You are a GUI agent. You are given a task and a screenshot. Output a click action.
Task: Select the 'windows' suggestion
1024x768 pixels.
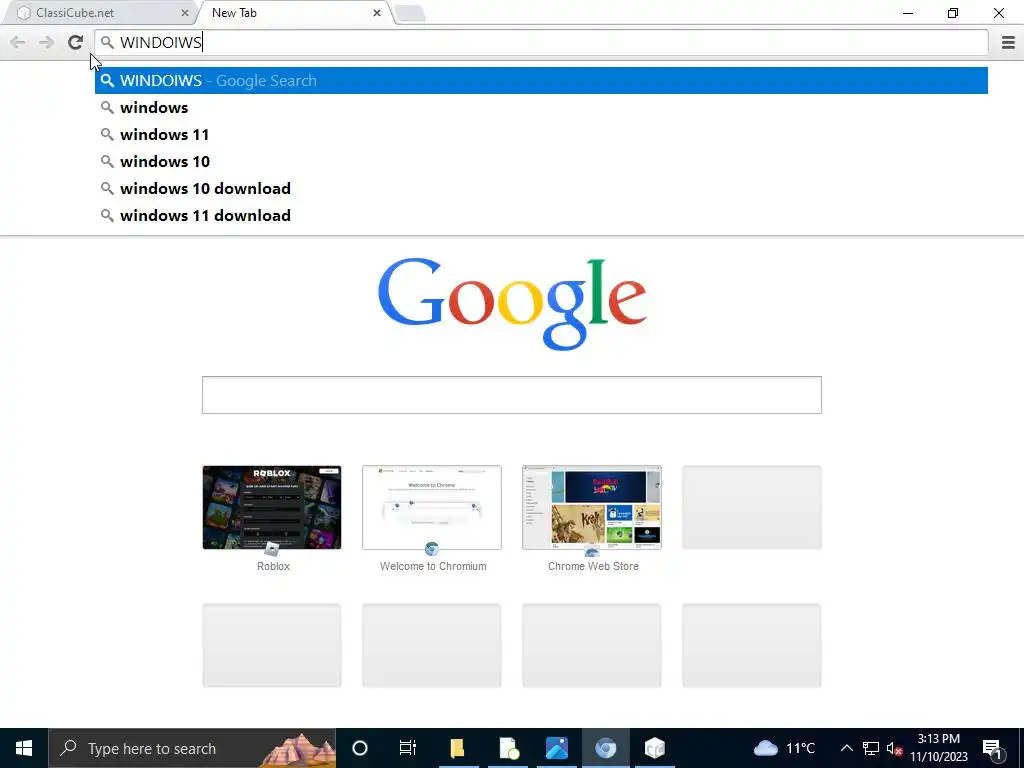point(541,108)
